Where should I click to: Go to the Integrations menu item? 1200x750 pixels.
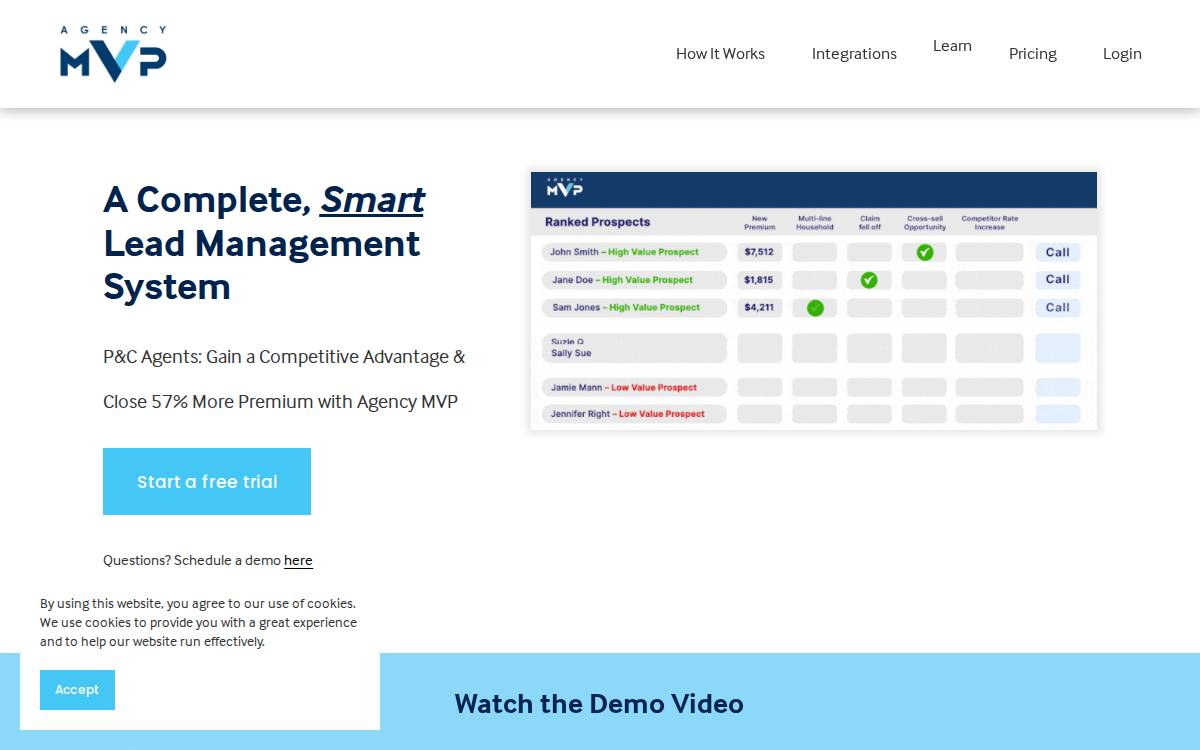tap(854, 54)
